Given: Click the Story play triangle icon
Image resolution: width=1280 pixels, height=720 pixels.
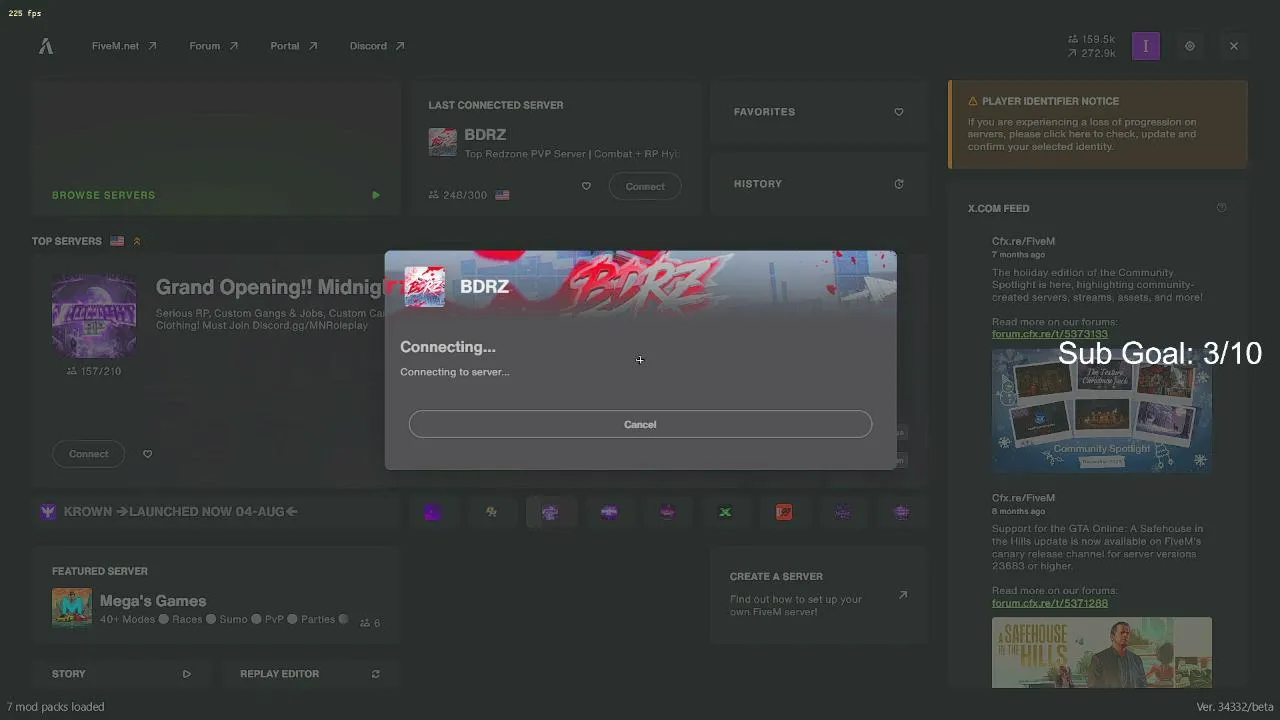Looking at the screenshot, I should click(x=187, y=674).
